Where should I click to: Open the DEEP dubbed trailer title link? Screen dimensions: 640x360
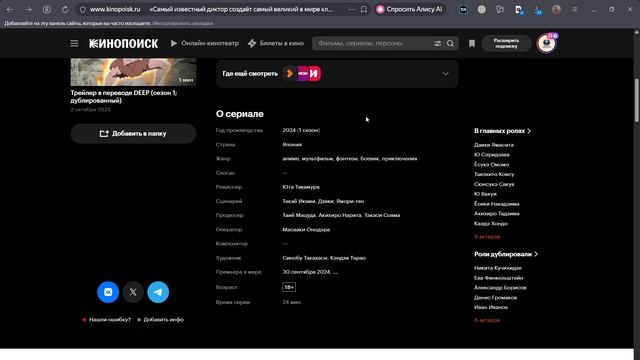124,97
